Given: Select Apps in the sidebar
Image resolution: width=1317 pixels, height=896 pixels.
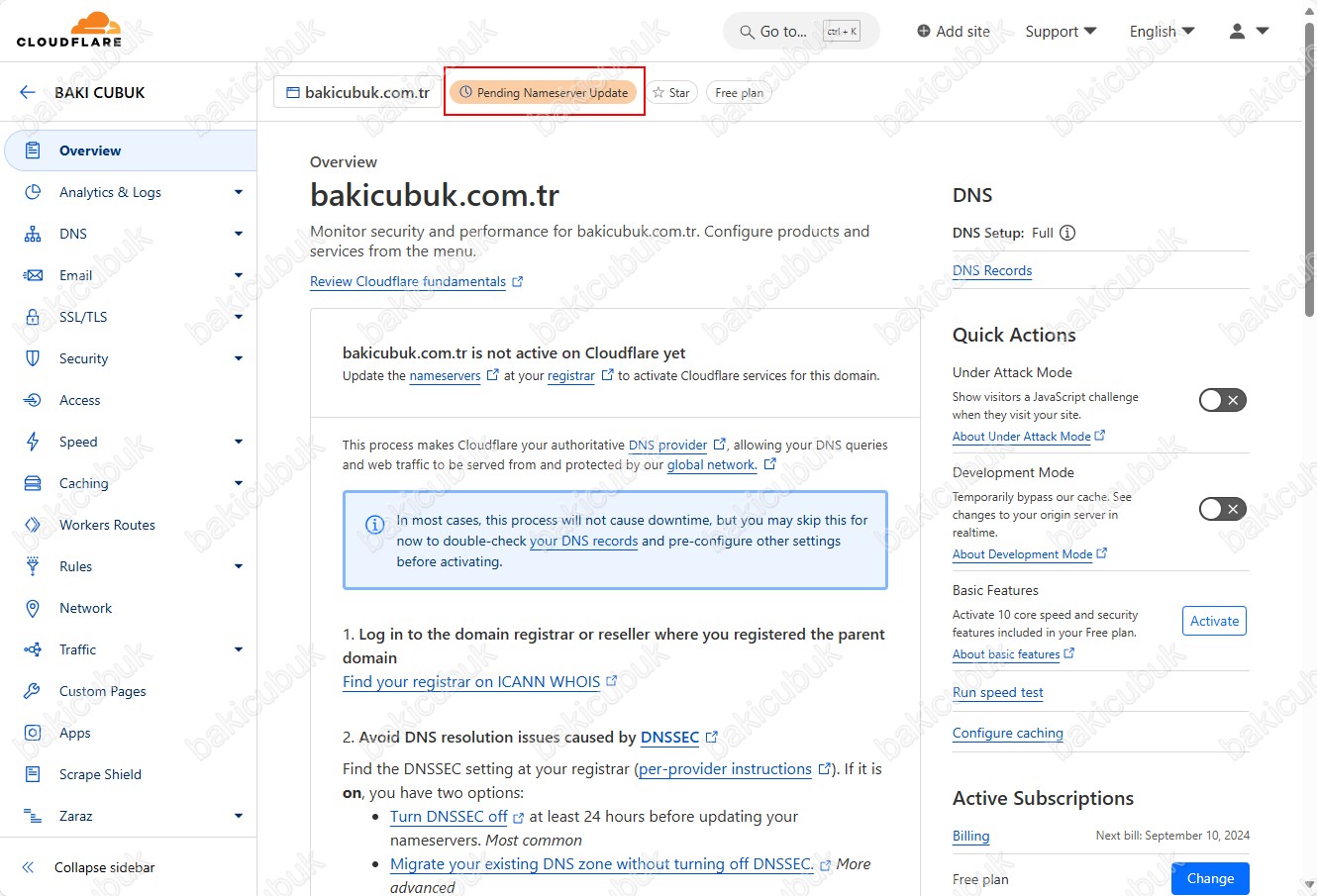Looking at the screenshot, I should pyautogui.click(x=129, y=733).
